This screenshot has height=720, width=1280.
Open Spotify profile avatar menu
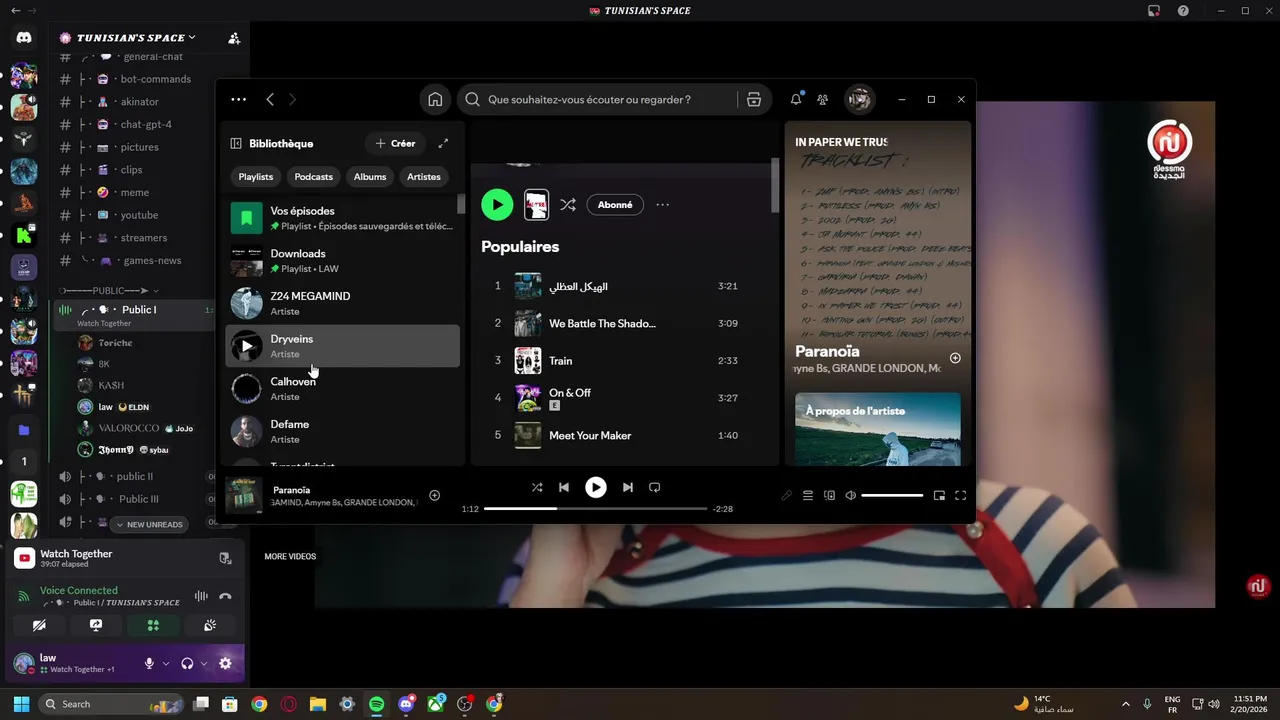point(859,100)
